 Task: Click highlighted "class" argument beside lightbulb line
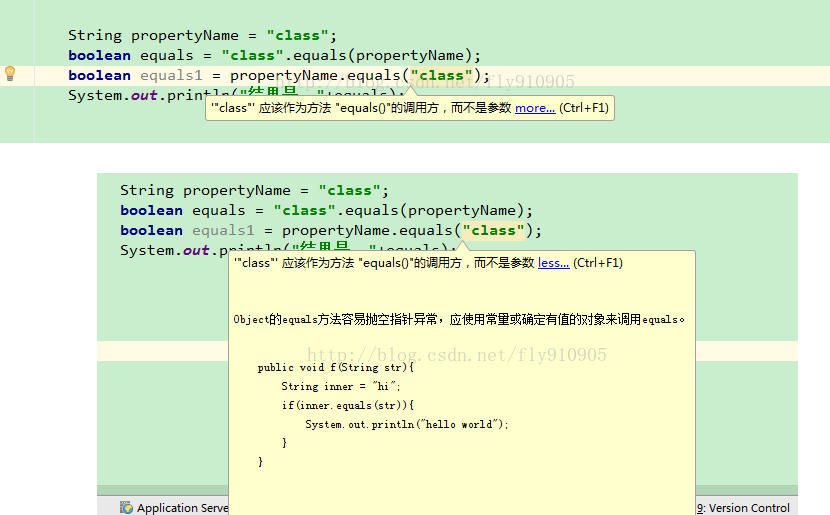441,76
